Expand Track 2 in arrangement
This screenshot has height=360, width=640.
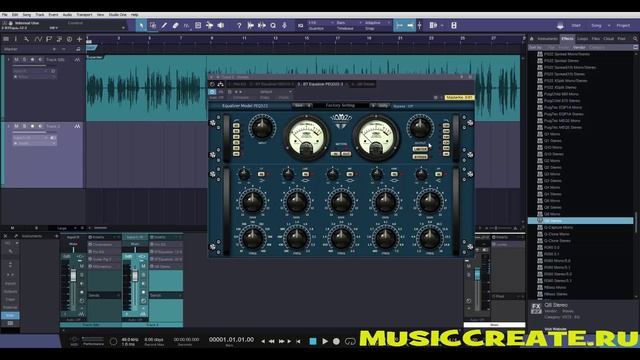[8, 127]
